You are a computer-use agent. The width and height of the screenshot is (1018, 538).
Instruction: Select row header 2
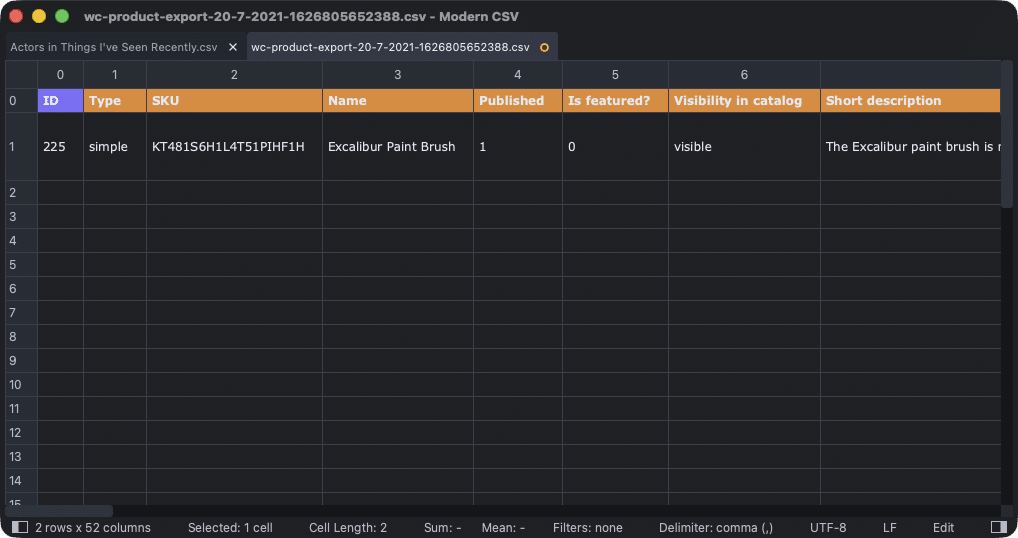(21, 193)
